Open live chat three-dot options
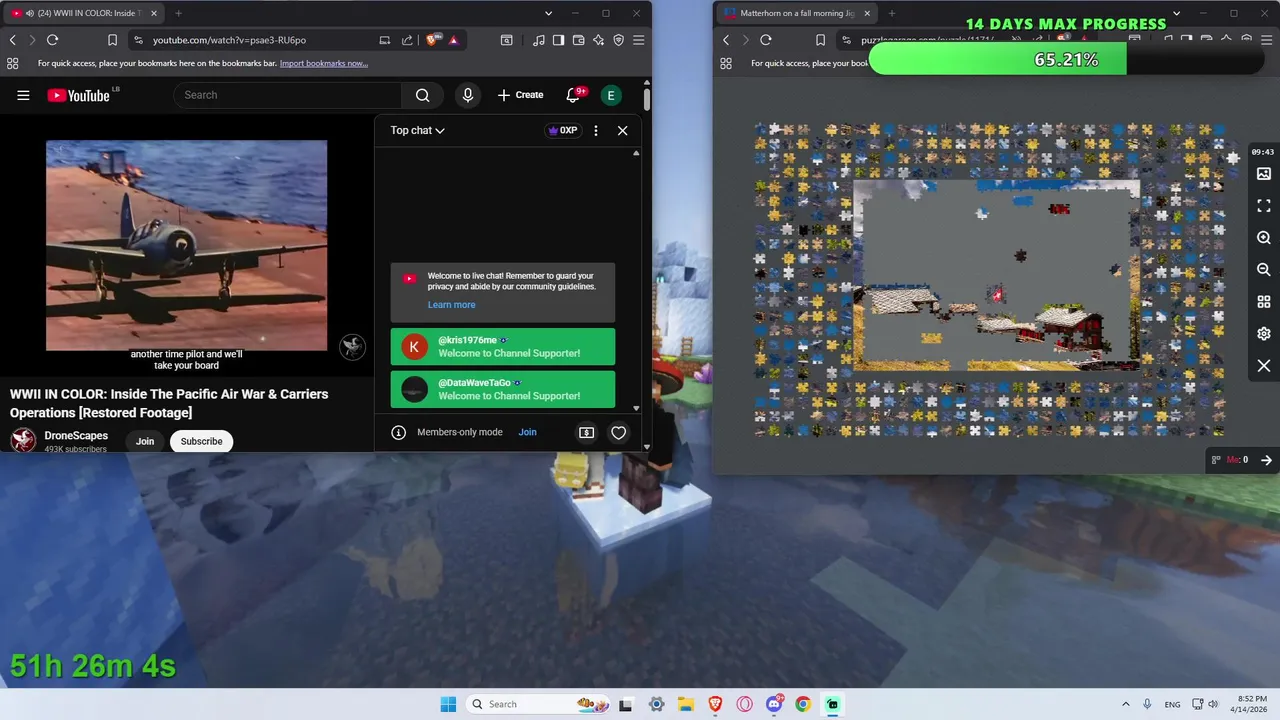 (596, 130)
